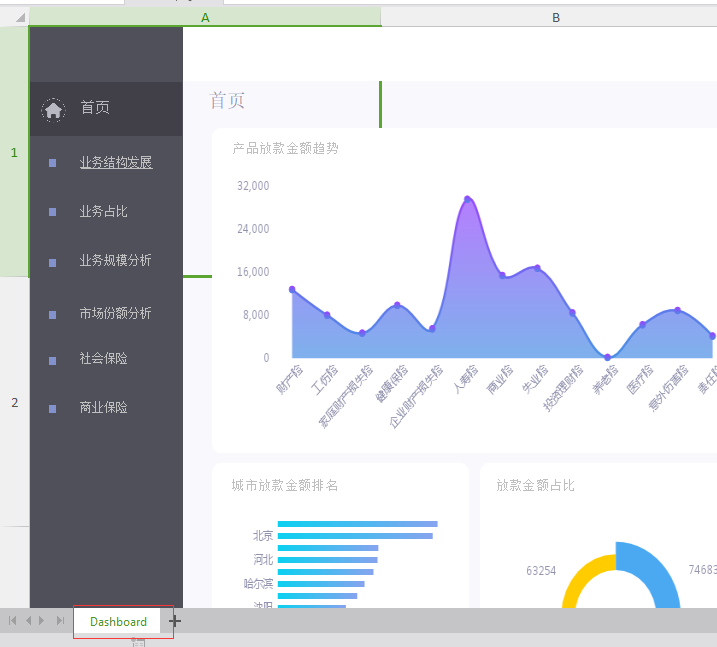717x647 pixels.
Task: Click square bullet beside 社会保险
Action: tap(52, 359)
